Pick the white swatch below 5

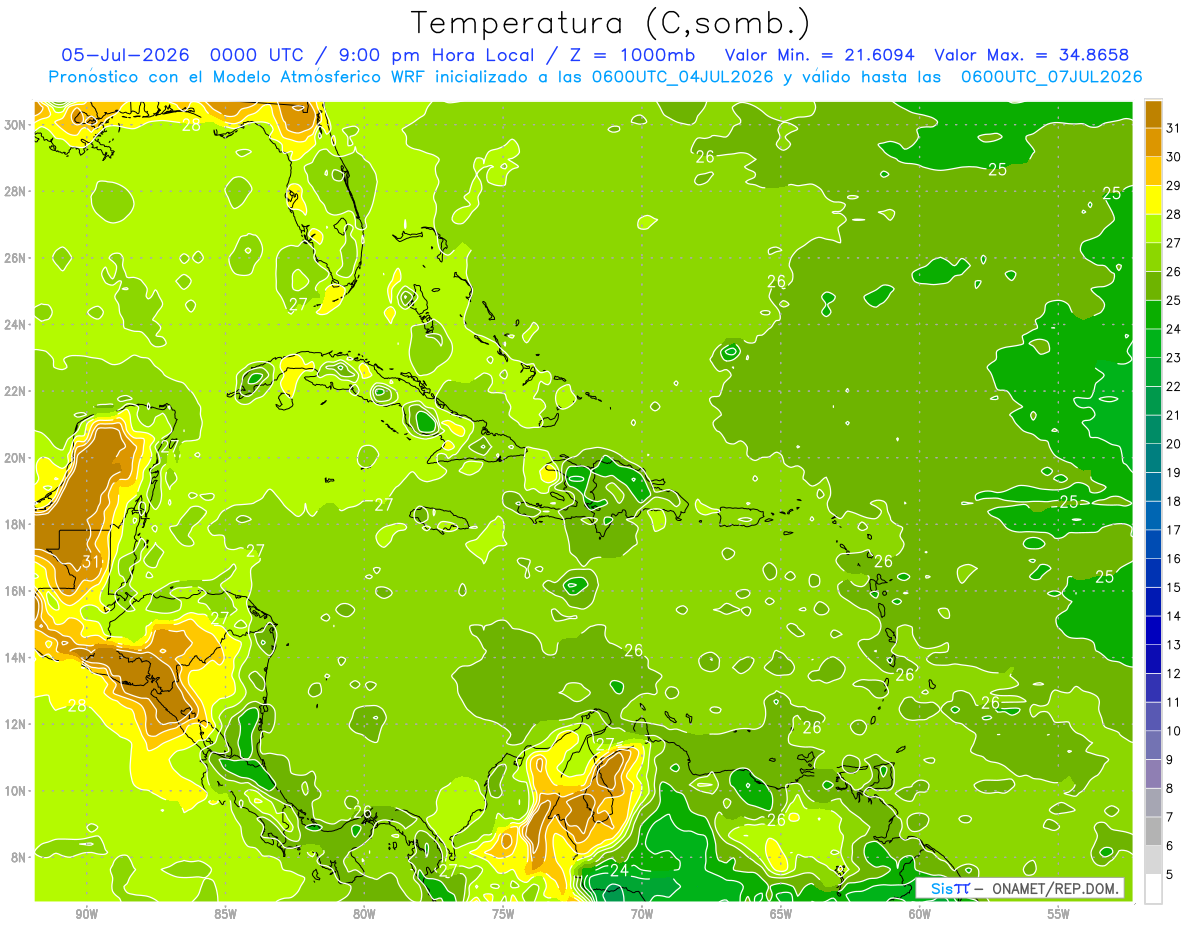(1153, 889)
